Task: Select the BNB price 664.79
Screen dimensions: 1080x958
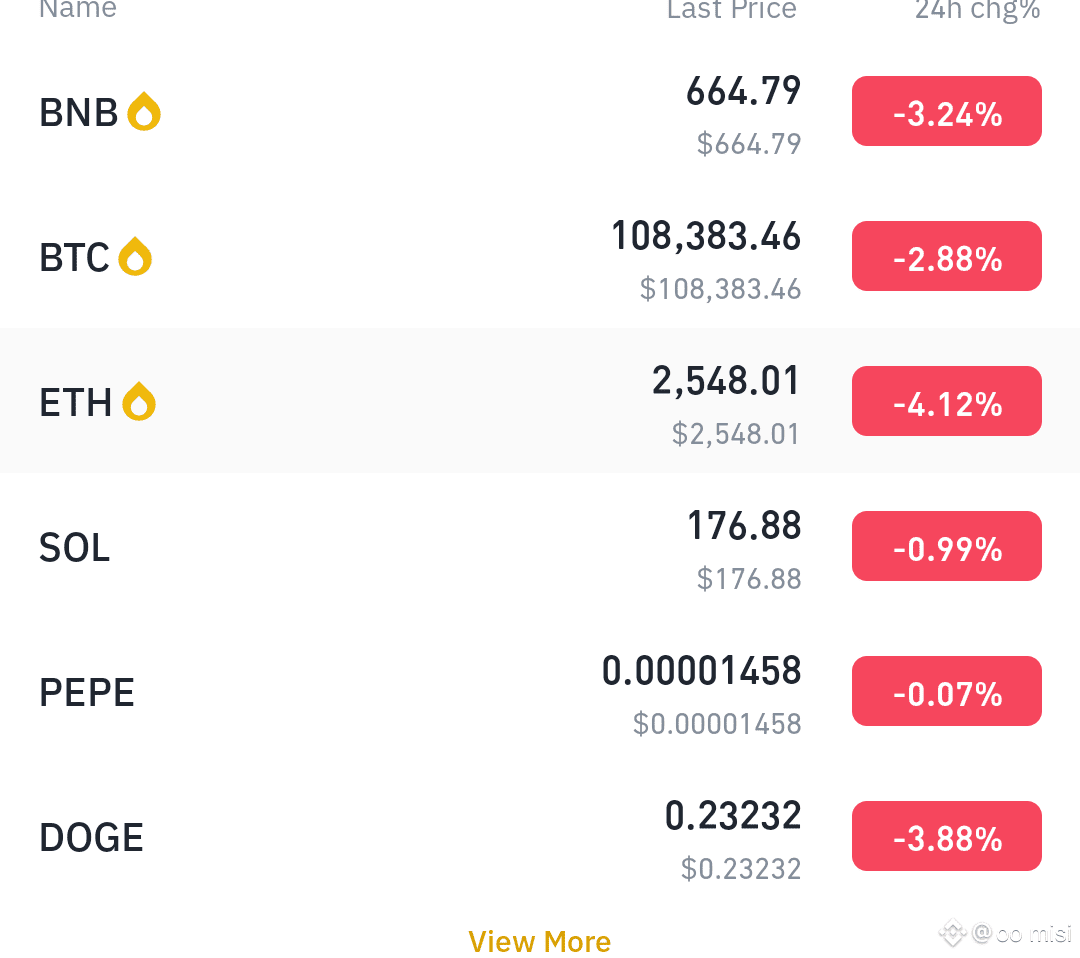Action: point(743,91)
